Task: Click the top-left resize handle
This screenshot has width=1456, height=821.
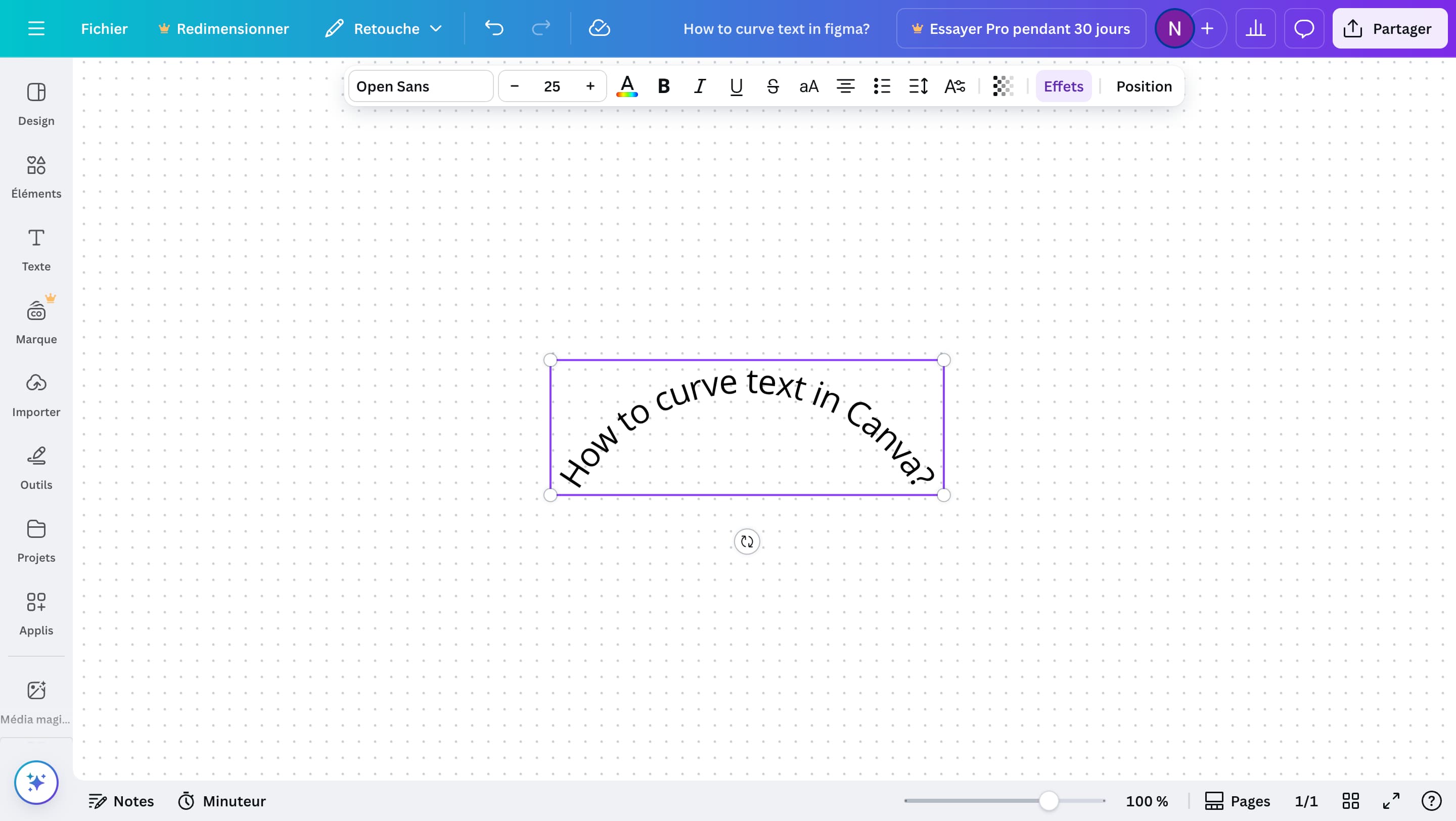Action: pyautogui.click(x=551, y=360)
